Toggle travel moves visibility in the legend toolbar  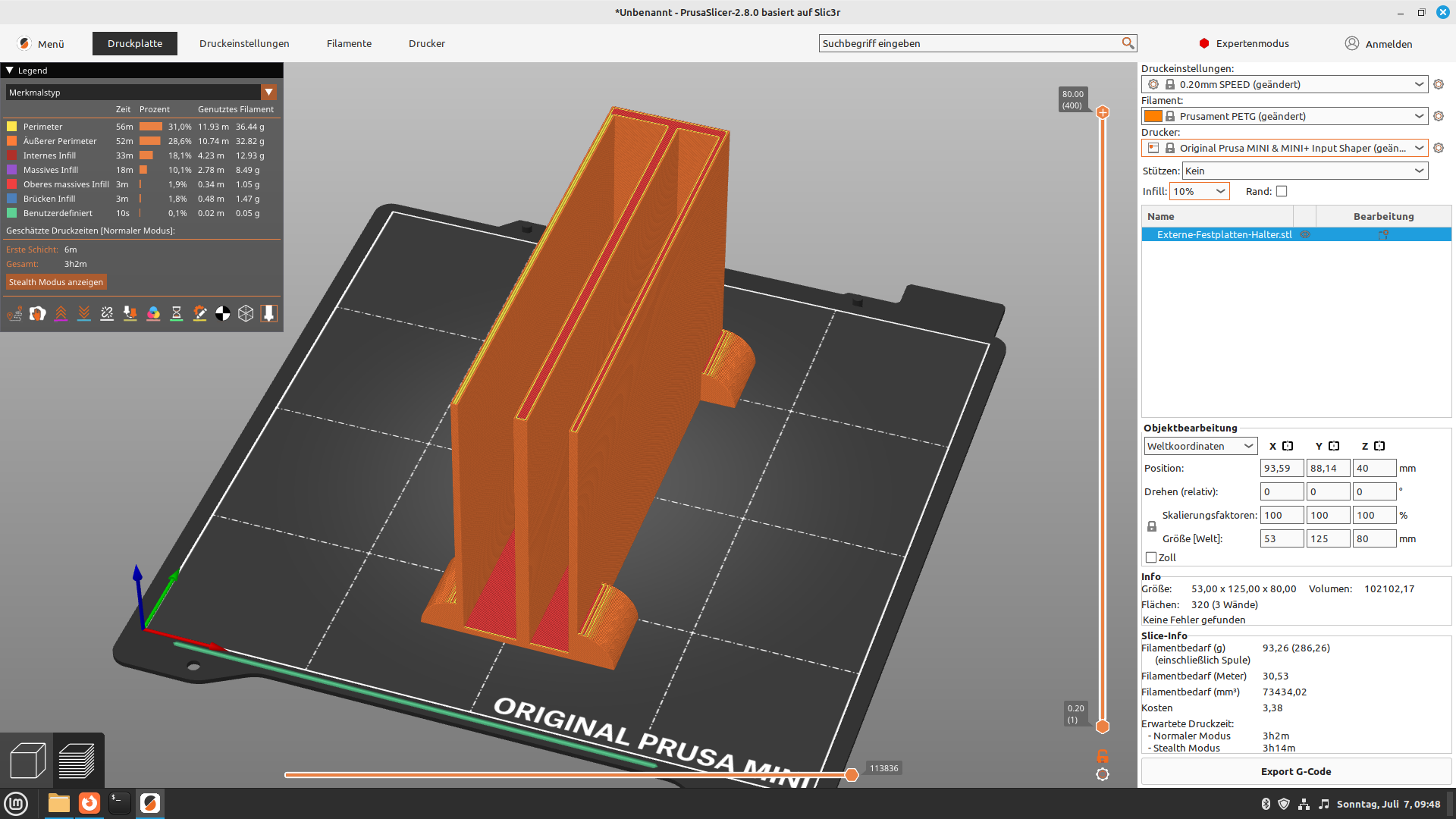click(x=14, y=313)
